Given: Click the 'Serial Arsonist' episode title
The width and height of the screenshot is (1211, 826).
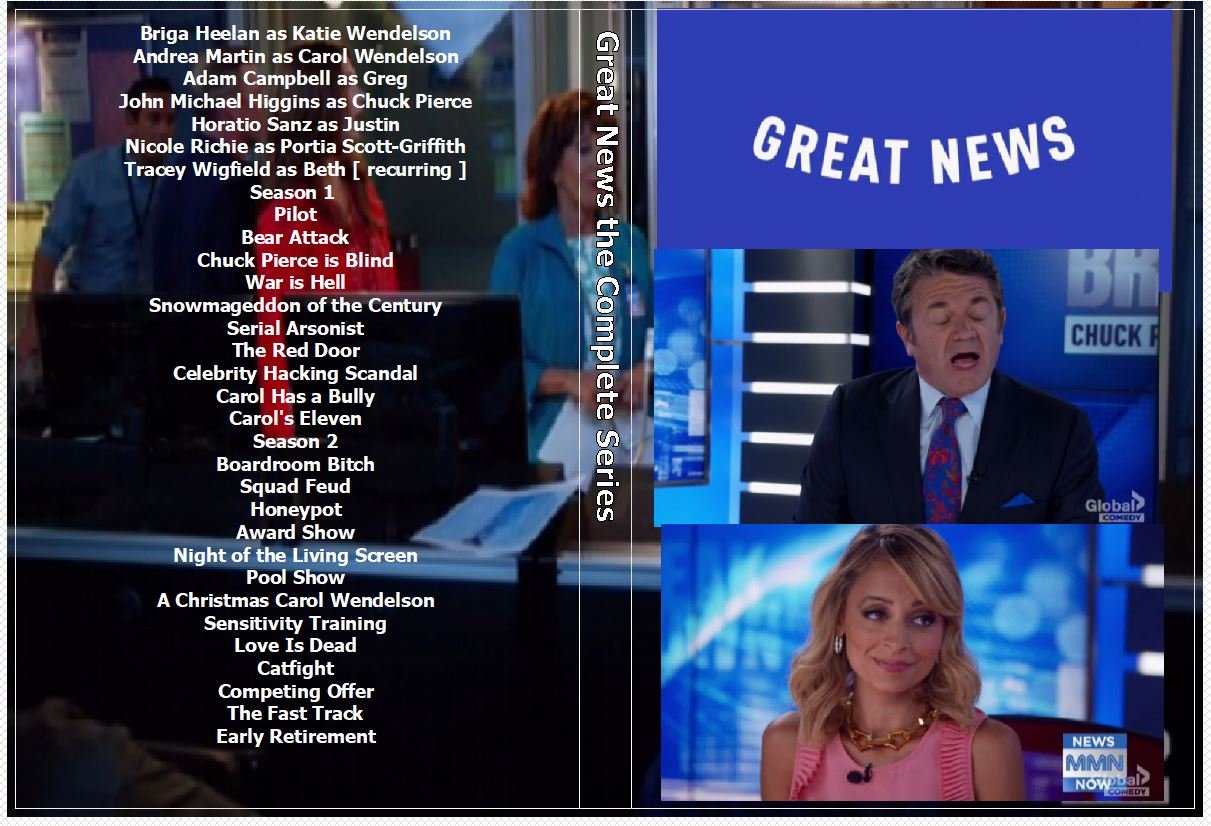Looking at the screenshot, I should click(295, 329).
